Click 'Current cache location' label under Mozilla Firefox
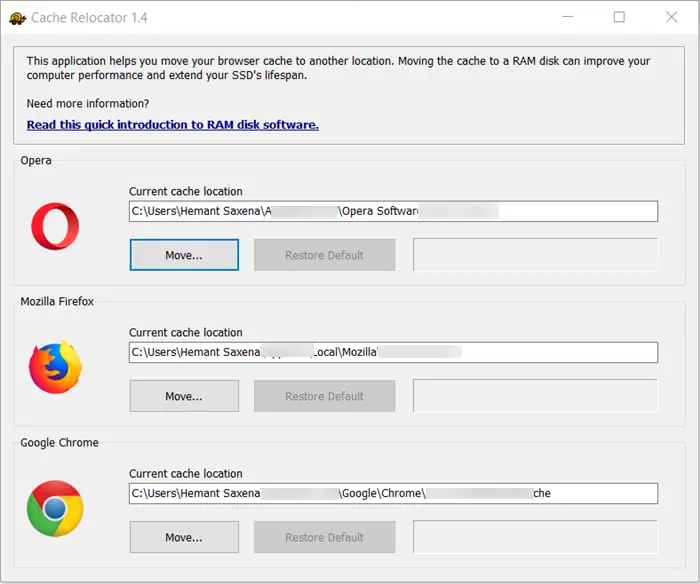This screenshot has width=700, height=584. pos(186,333)
